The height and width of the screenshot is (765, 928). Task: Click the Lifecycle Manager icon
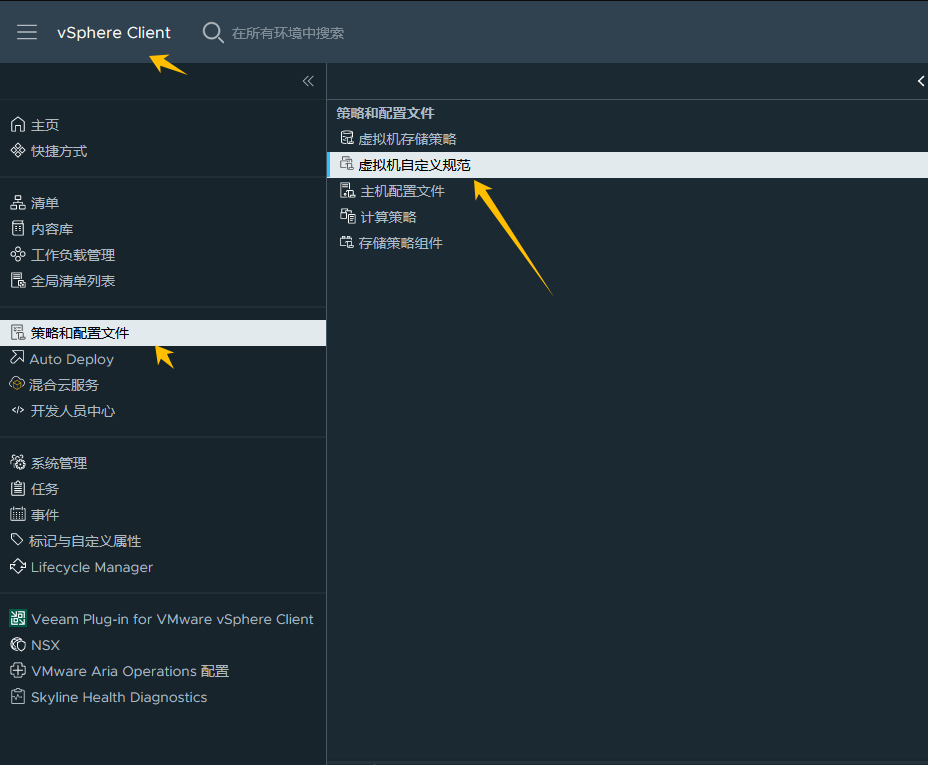coord(18,566)
